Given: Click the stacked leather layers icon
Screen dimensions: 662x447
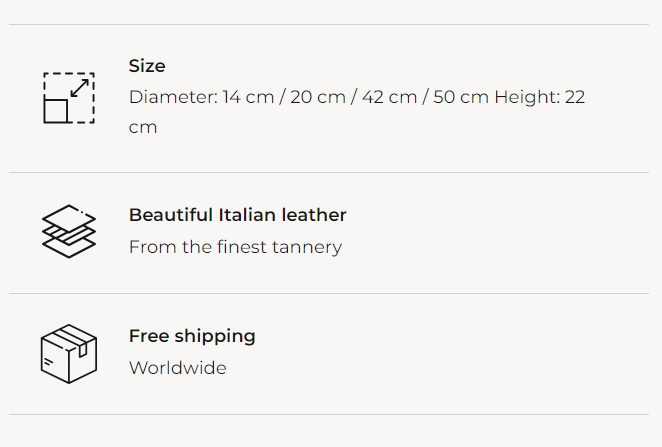Looking at the screenshot, I should pyautogui.click(x=69, y=231).
